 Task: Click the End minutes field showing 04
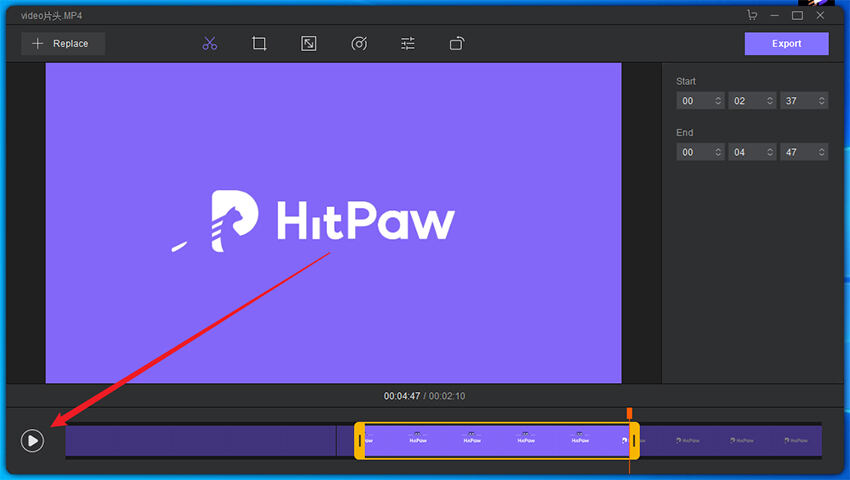click(x=752, y=152)
